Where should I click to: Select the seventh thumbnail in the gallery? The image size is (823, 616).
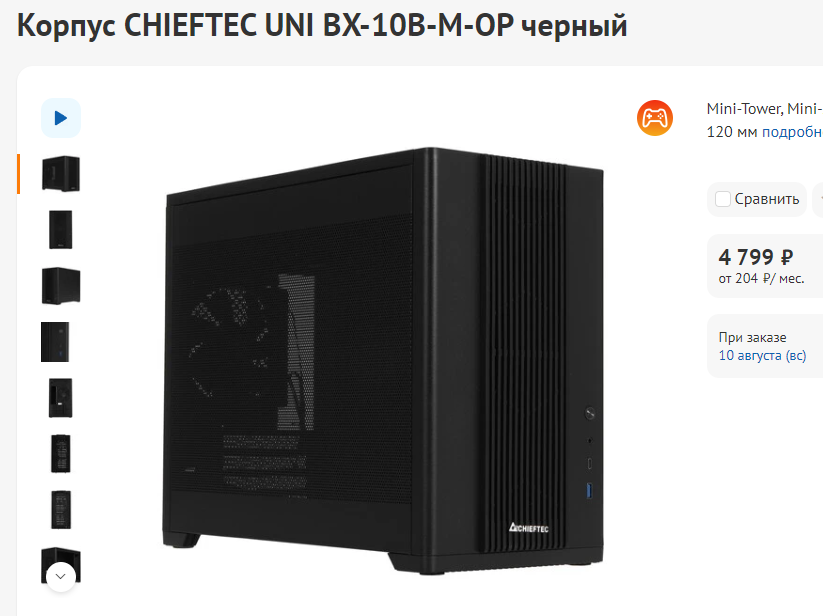61,510
